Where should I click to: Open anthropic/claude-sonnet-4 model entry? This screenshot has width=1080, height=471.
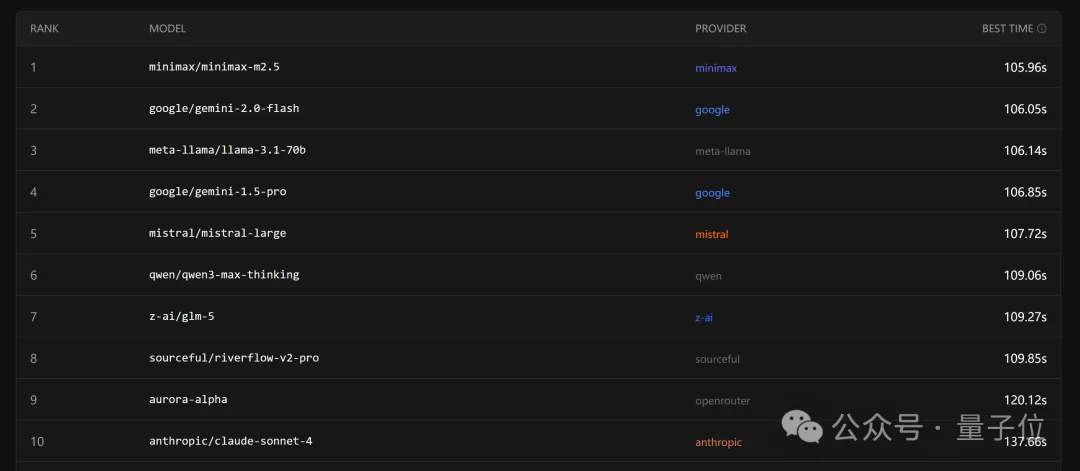(x=230, y=441)
